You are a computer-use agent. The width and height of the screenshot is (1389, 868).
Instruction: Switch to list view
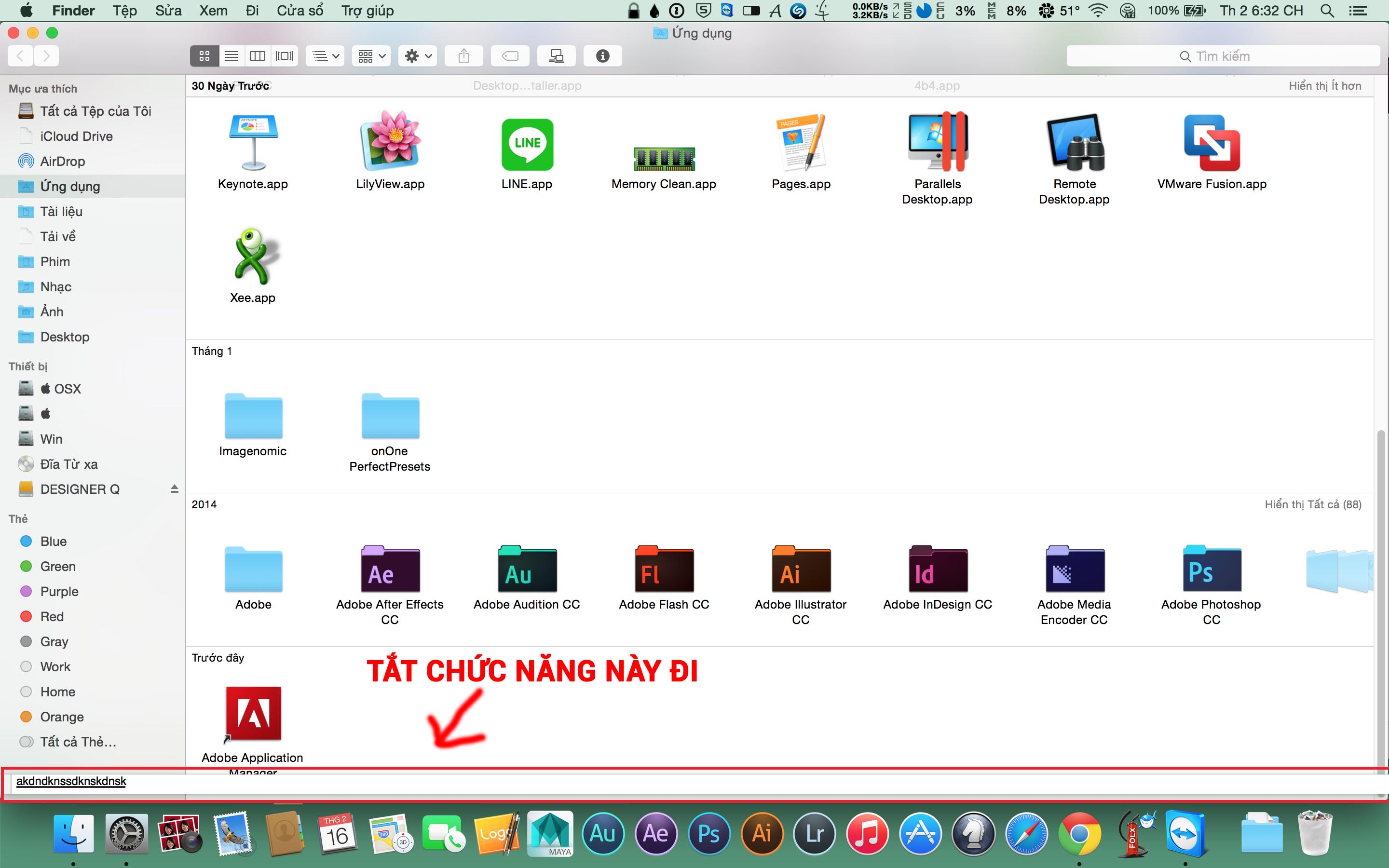[231, 55]
